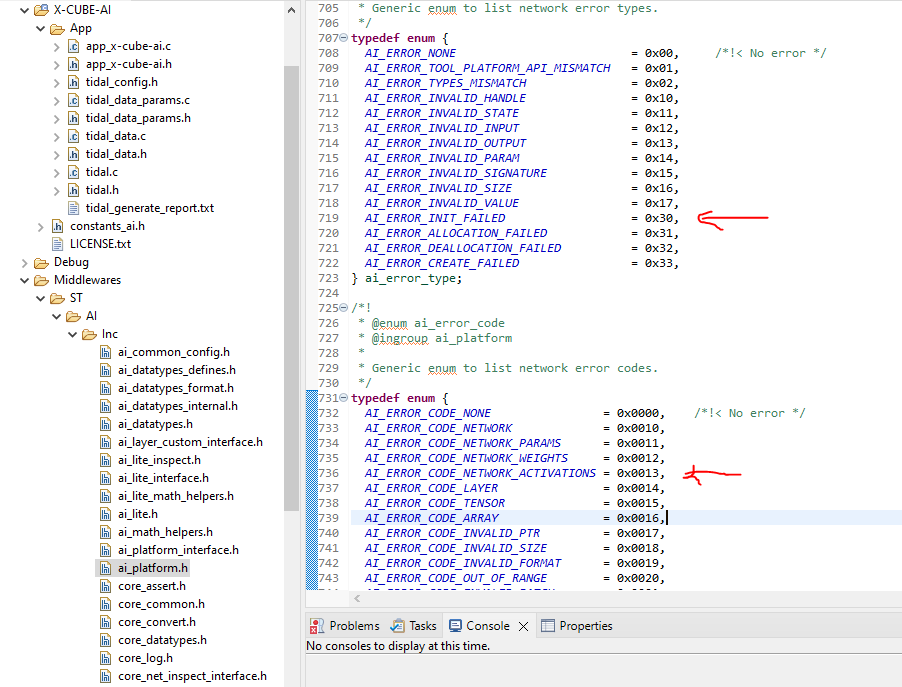Select tidal_data_params.h in the tree
The image size is (902, 687).
point(138,118)
